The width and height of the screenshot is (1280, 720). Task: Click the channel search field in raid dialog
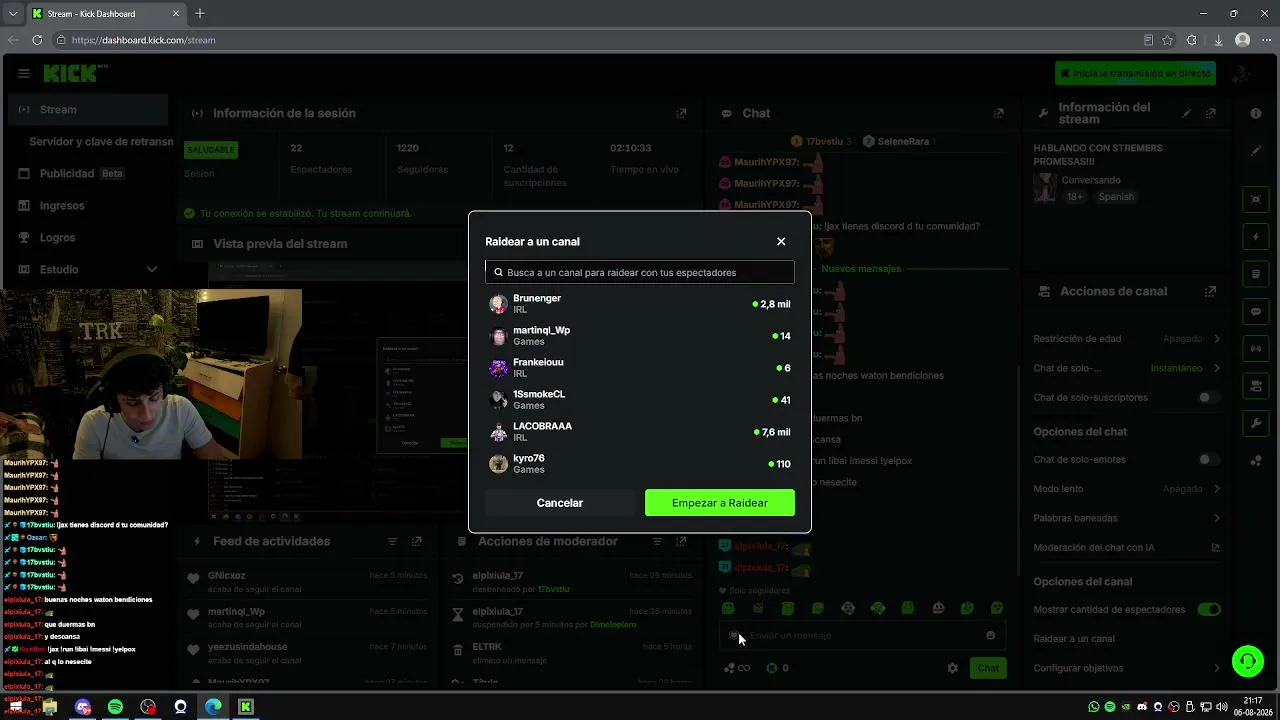click(640, 272)
